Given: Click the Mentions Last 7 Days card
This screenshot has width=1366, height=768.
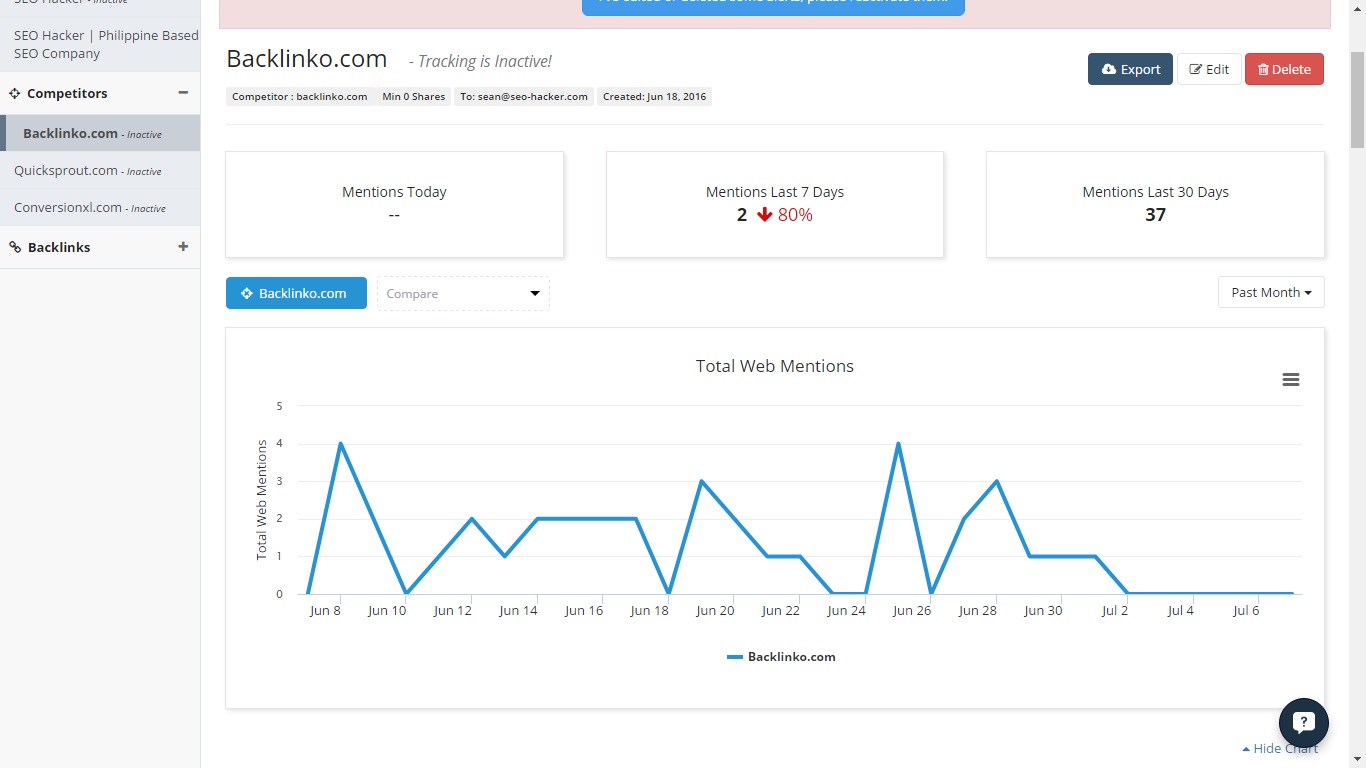Looking at the screenshot, I should (x=774, y=204).
